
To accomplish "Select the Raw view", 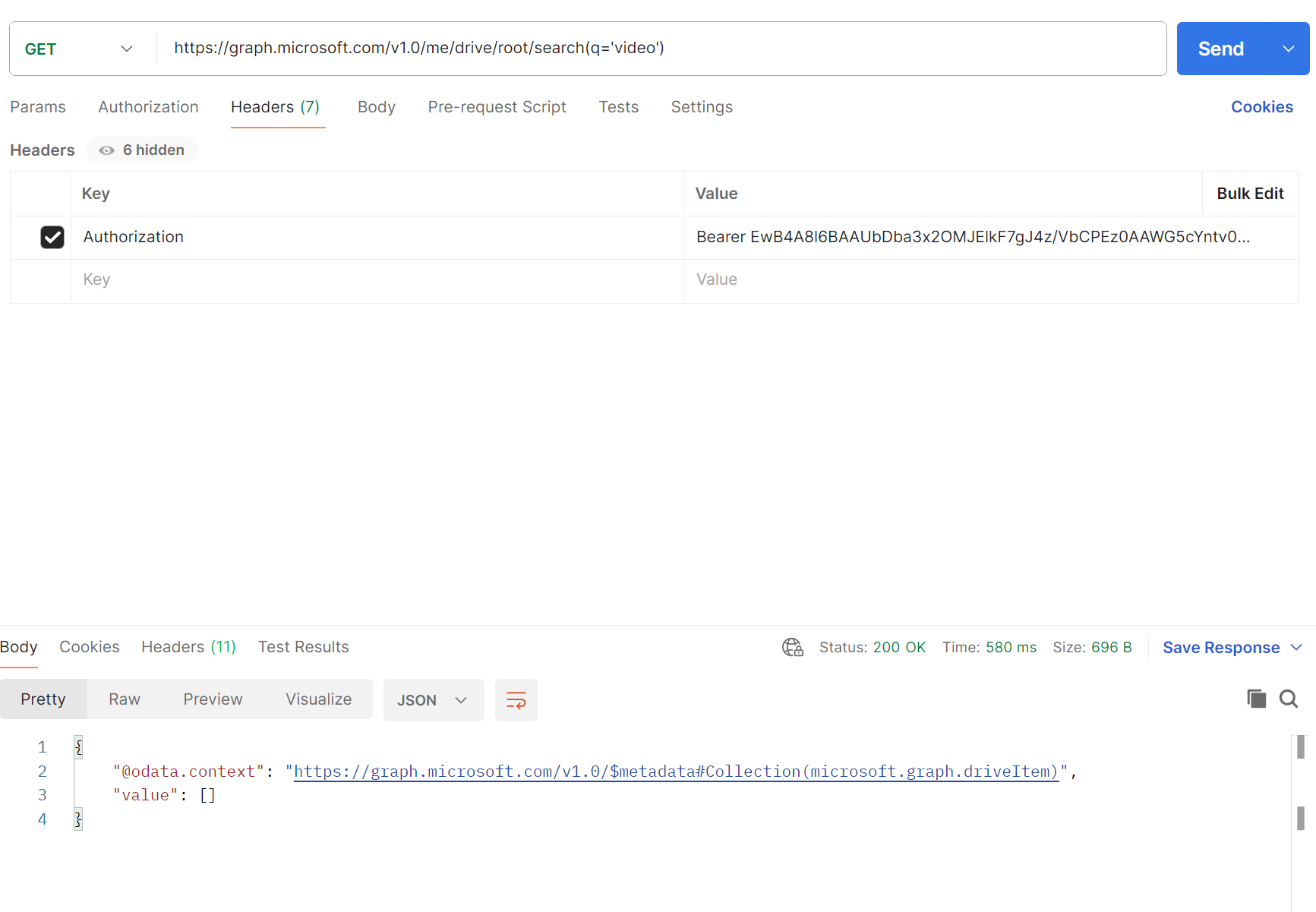I will (125, 699).
